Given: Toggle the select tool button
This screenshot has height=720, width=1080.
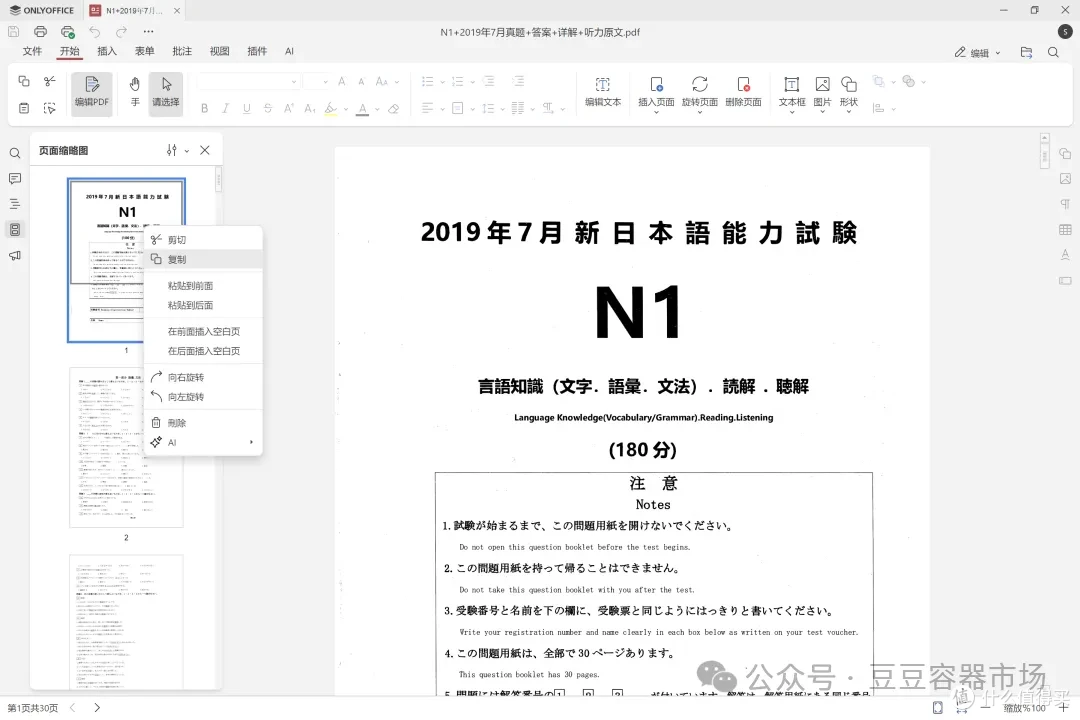Looking at the screenshot, I should click(x=165, y=92).
